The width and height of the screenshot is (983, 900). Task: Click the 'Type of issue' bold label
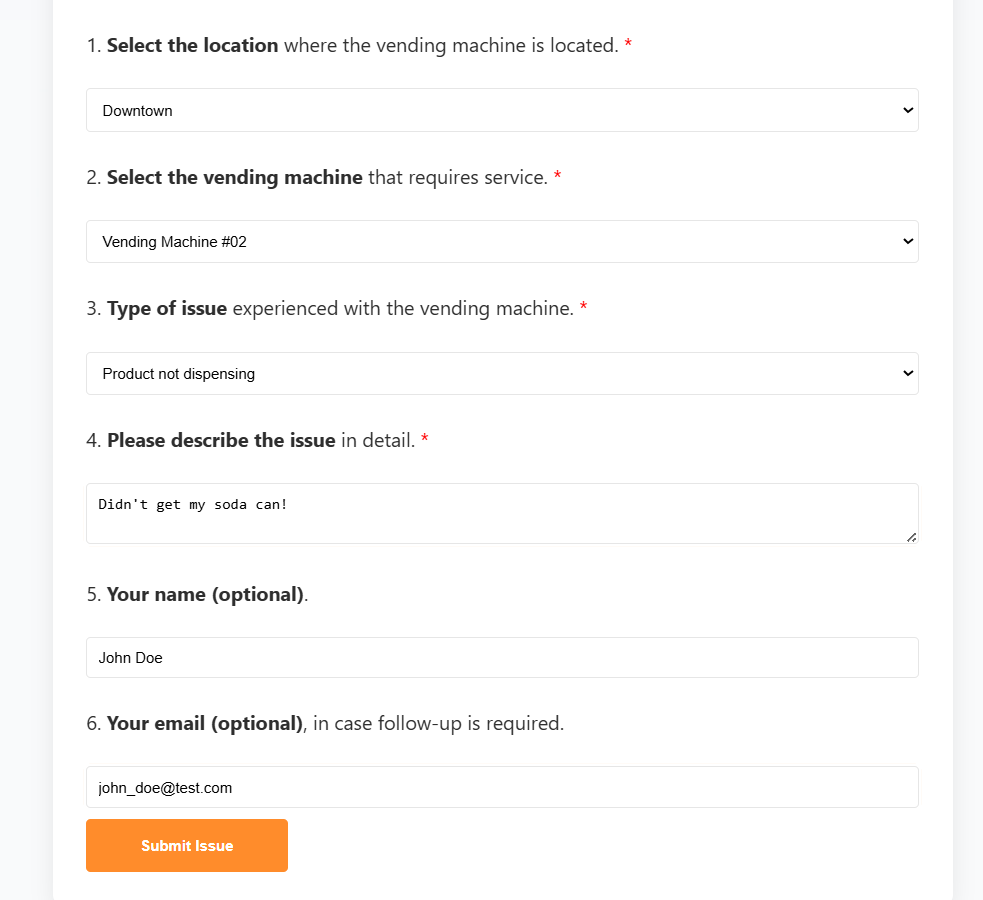[x=167, y=308]
